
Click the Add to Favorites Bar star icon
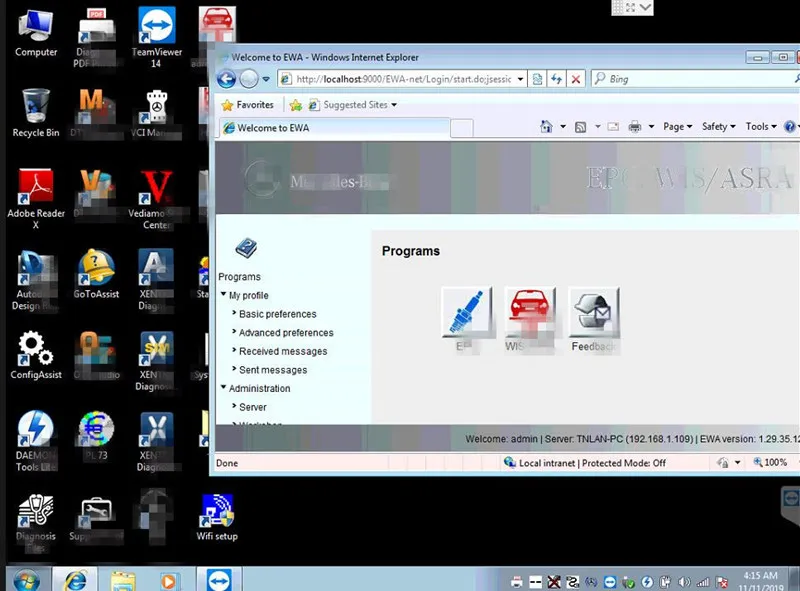[x=295, y=105]
